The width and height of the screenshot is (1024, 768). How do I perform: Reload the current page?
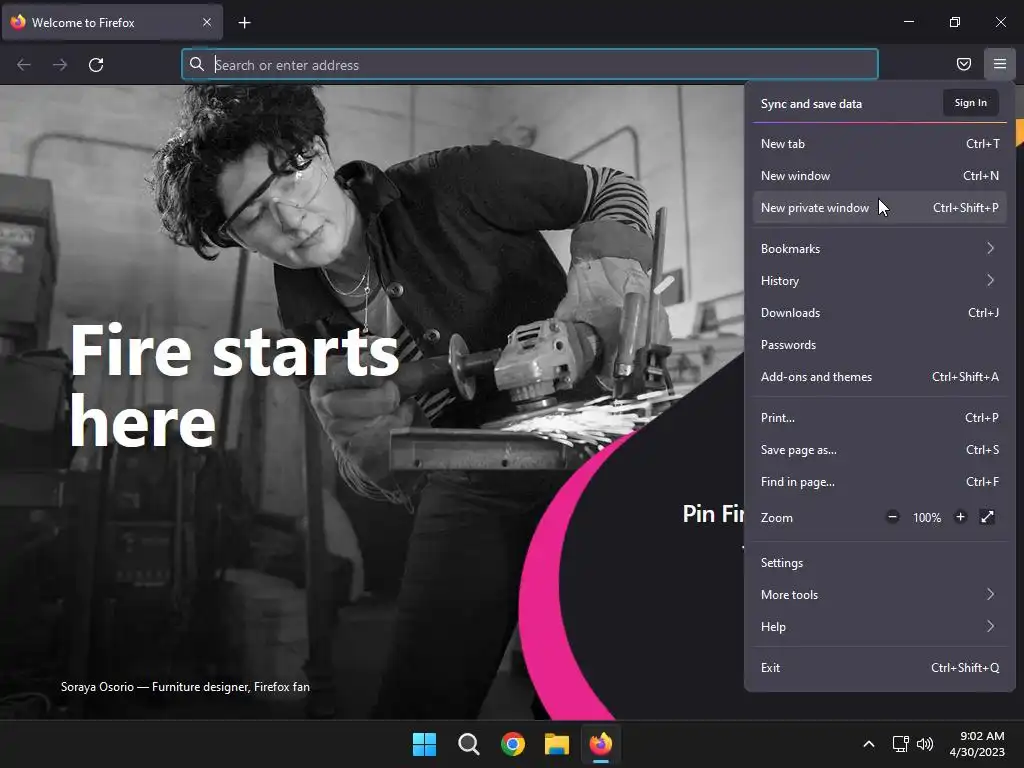click(x=96, y=65)
